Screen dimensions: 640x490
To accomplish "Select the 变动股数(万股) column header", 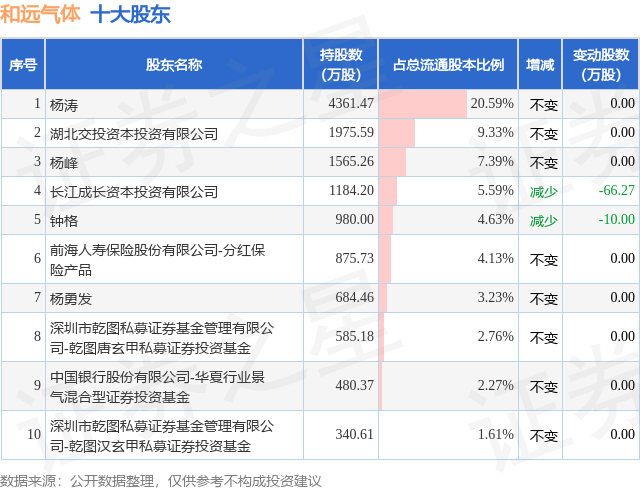I will [x=601, y=65].
